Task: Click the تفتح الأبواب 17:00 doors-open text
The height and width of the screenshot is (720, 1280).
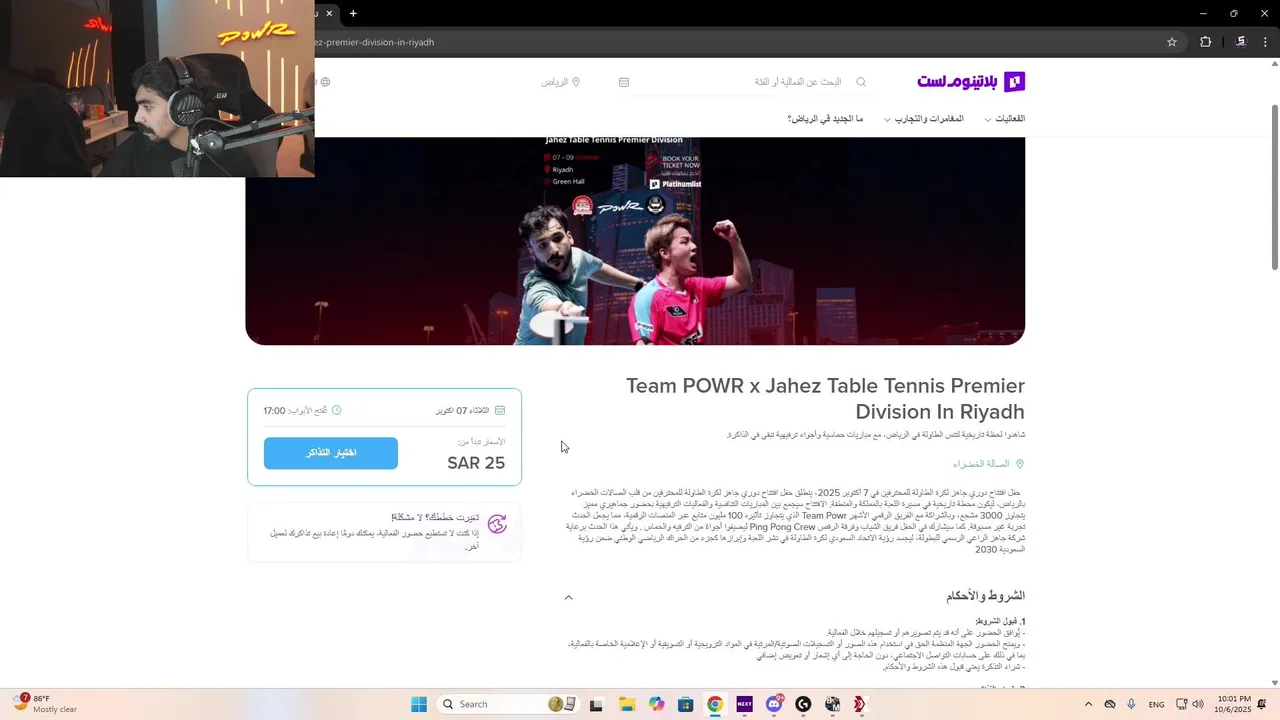Action: point(295,410)
